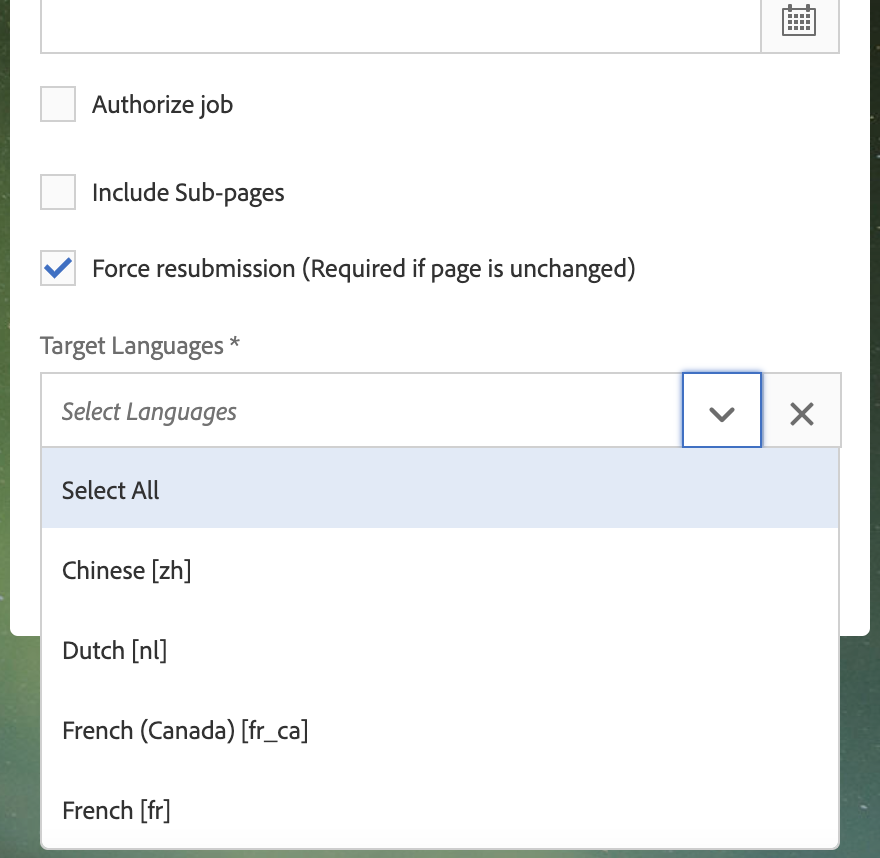Collapse the Target Languages chevron dropdown
Screen dimensions: 880x858
click(x=721, y=412)
